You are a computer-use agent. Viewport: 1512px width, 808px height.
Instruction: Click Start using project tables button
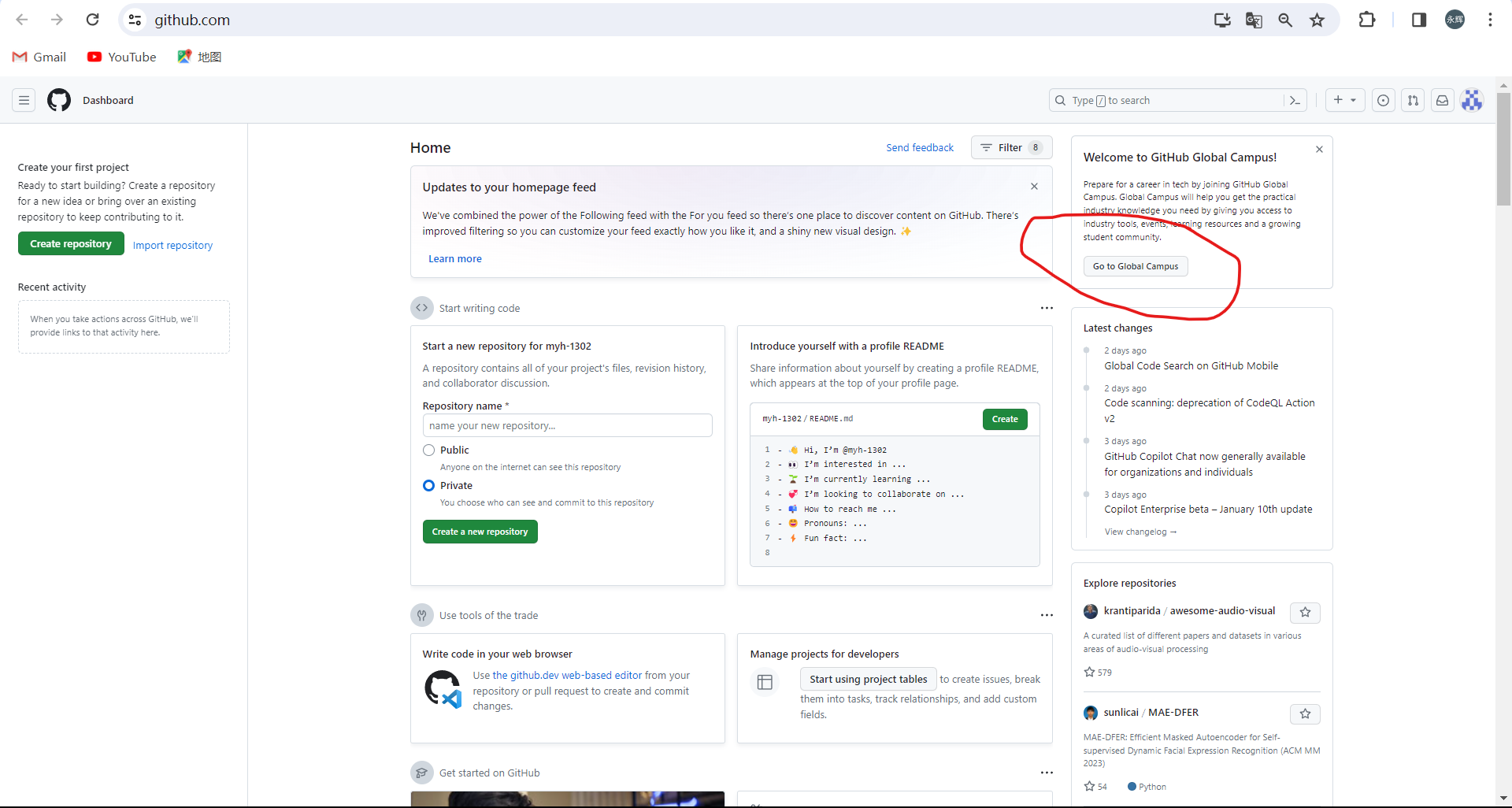pyautogui.click(x=868, y=679)
